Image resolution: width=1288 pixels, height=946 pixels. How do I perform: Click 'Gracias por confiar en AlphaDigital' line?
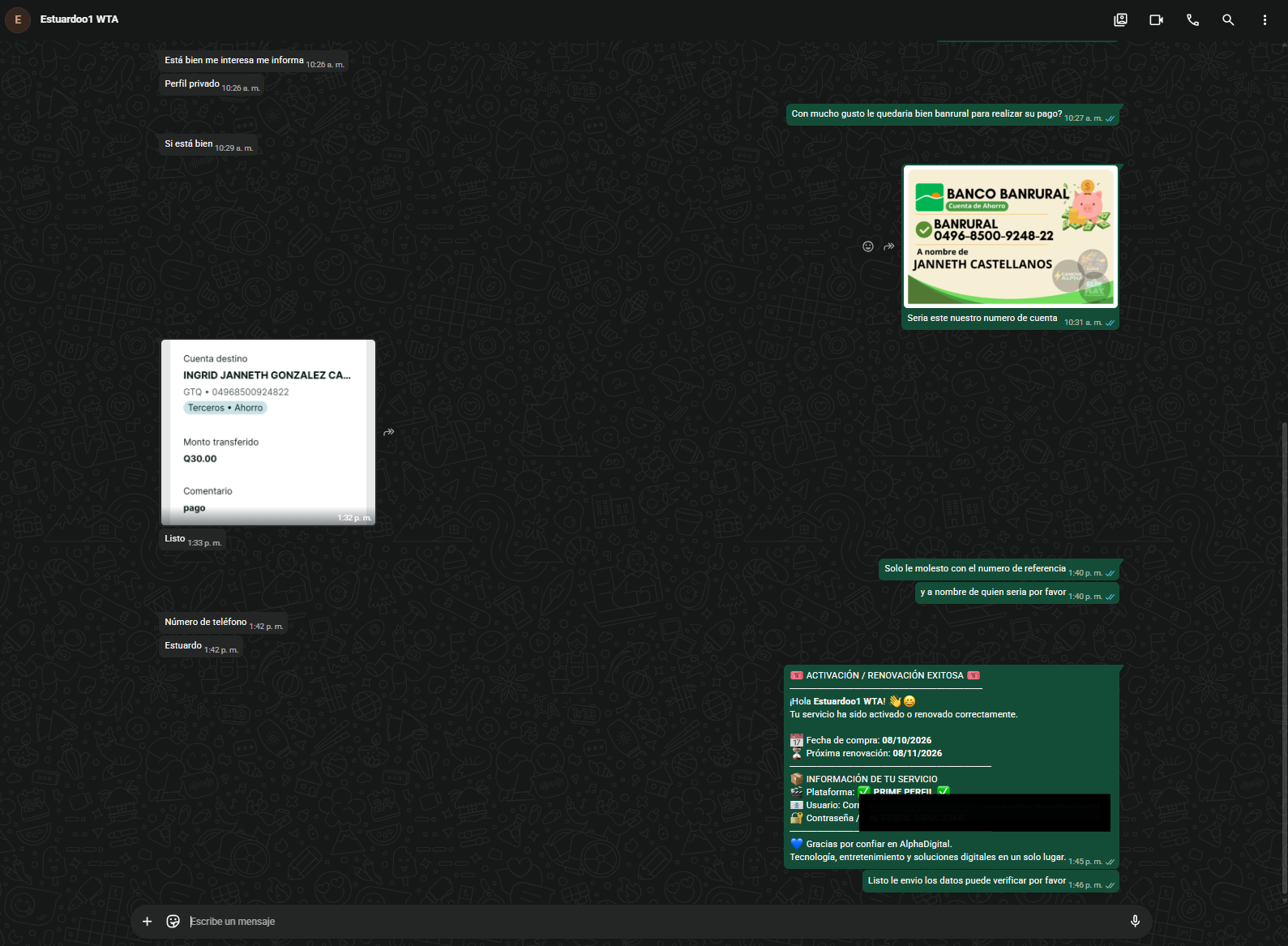871,844
